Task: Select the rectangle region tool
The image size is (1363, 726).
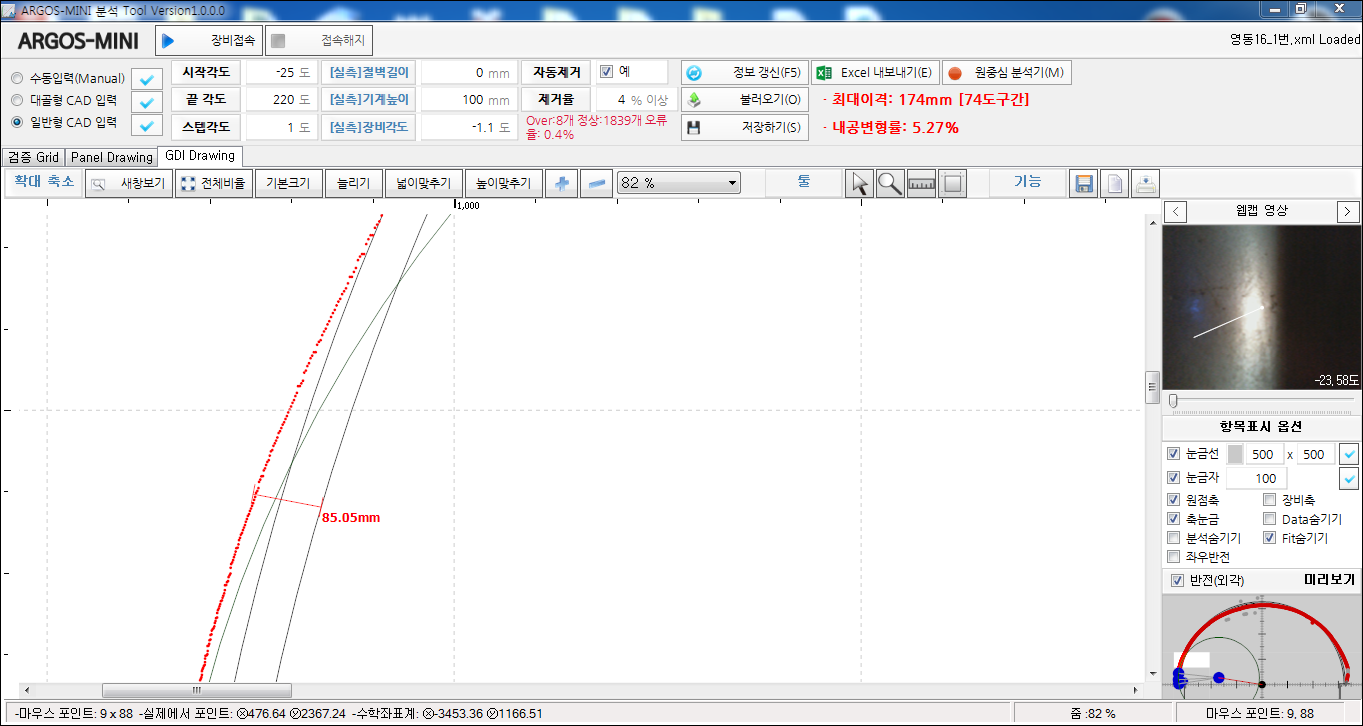Action: 952,185
